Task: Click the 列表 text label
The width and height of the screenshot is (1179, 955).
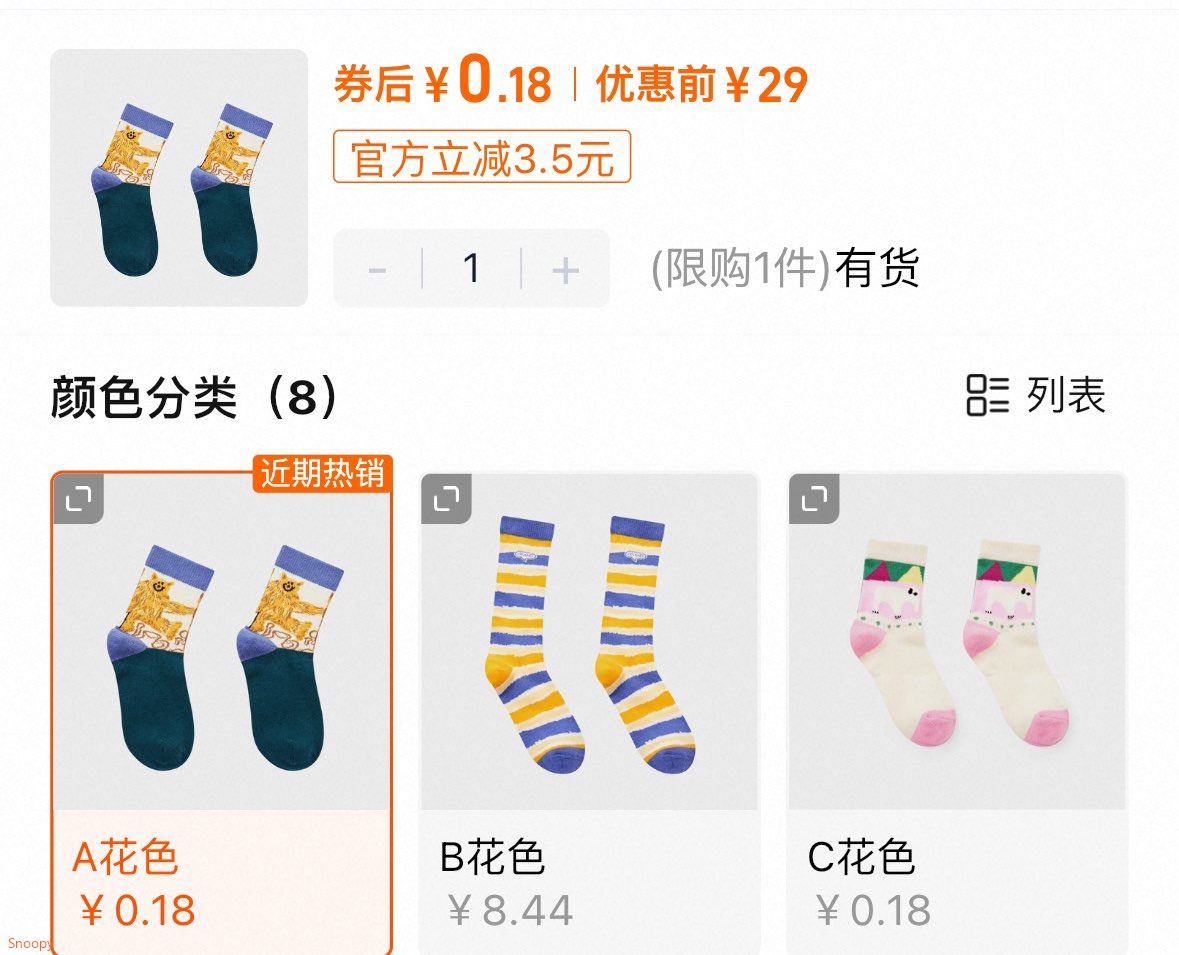Action: point(1066,395)
